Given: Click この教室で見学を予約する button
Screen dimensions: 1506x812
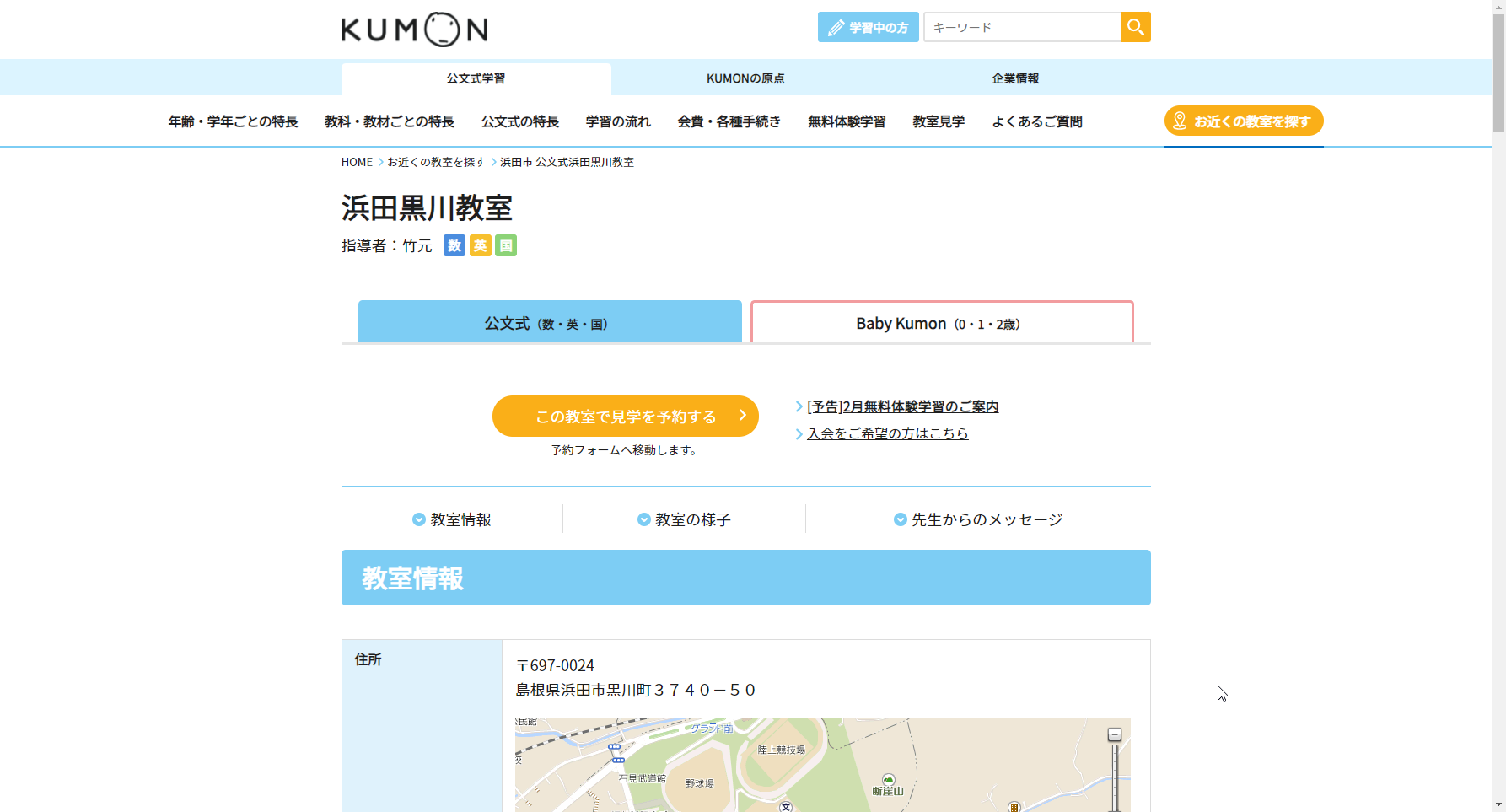Looking at the screenshot, I should pyautogui.click(x=626, y=416).
